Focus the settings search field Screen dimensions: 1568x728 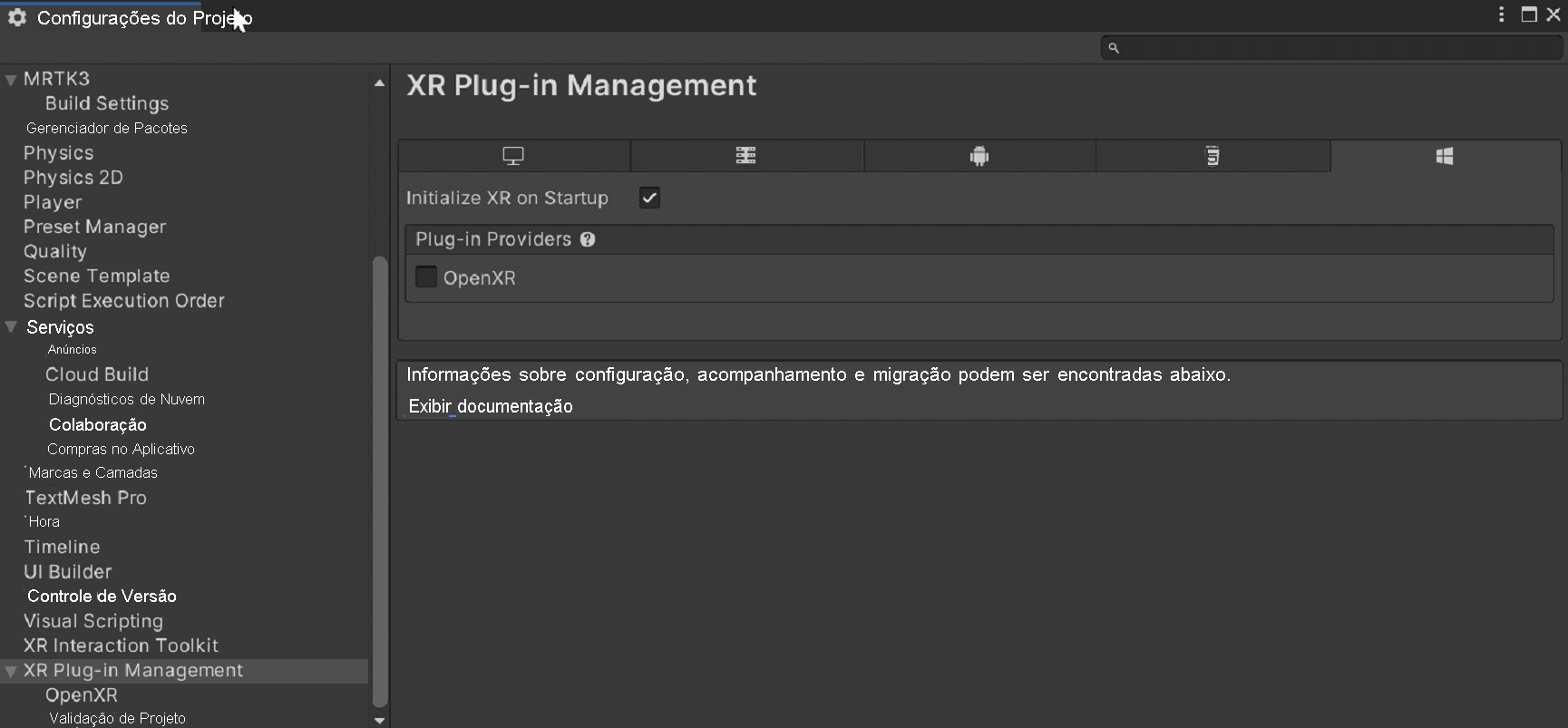(1331, 48)
